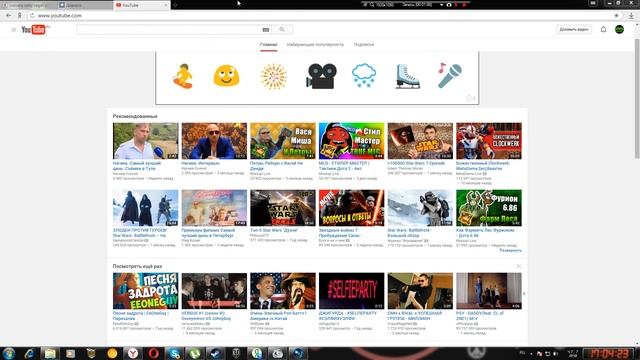The image size is (640, 360).
Task: Expand recommendations with the Развернуть link
Action: tap(511, 251)
